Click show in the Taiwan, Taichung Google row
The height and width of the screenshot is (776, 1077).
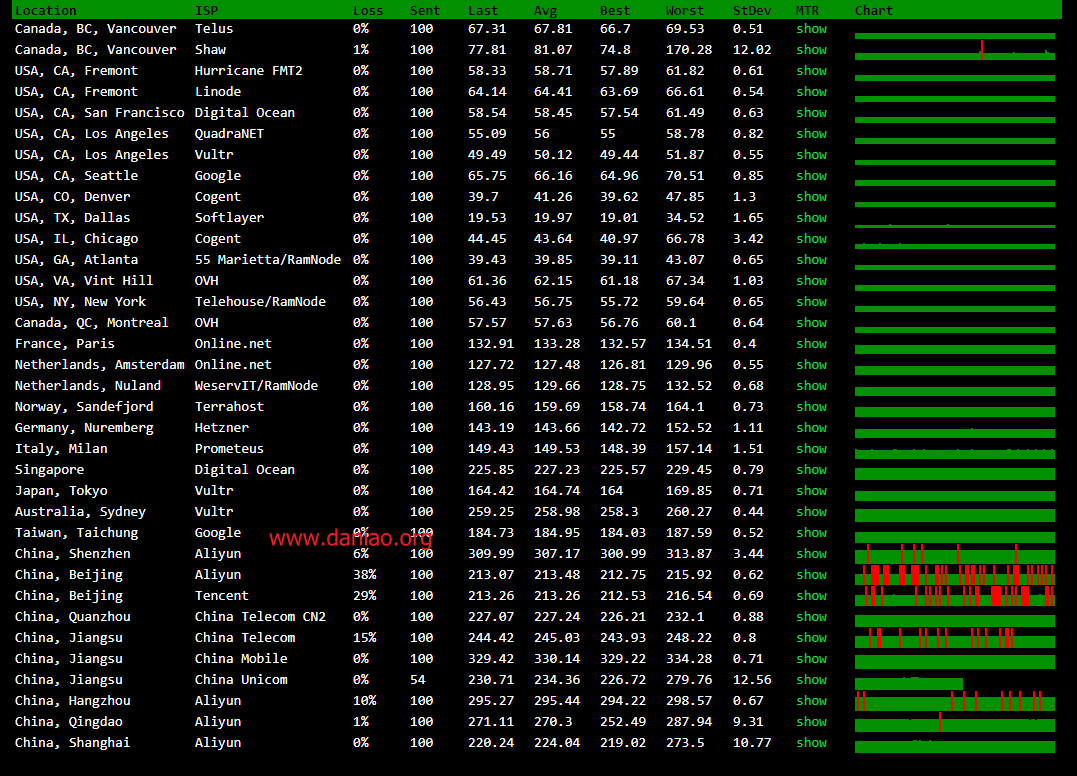pos(811,533)
